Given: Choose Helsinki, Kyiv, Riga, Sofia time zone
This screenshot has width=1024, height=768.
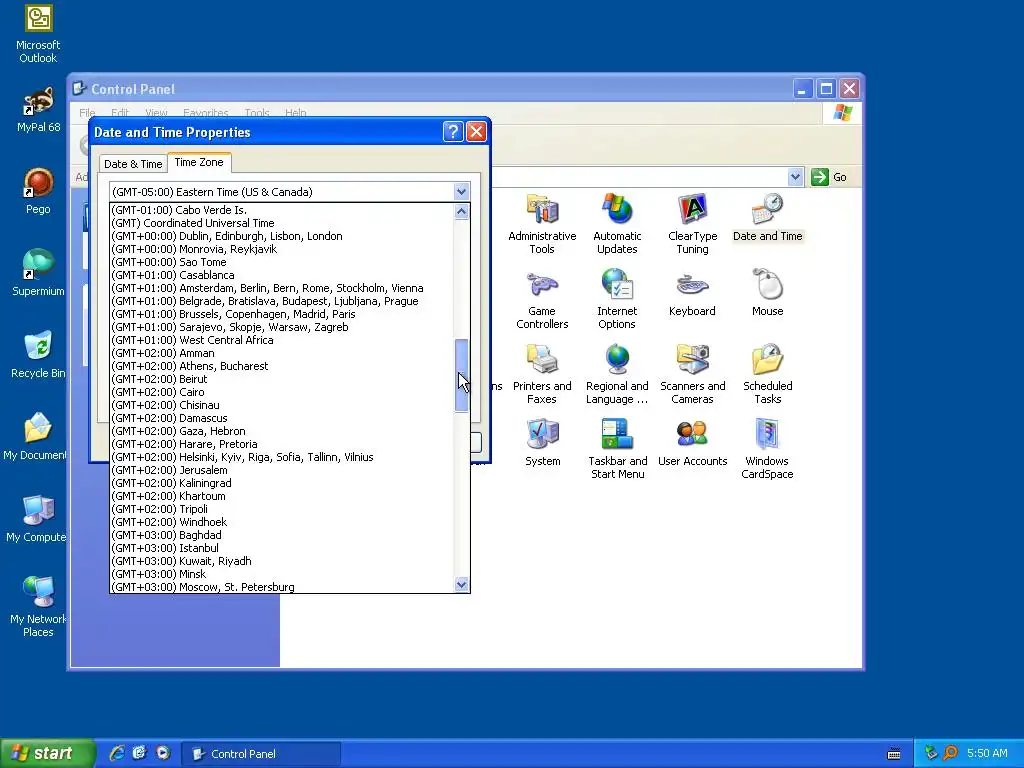Looking at the screenshot, I should 281,457.
